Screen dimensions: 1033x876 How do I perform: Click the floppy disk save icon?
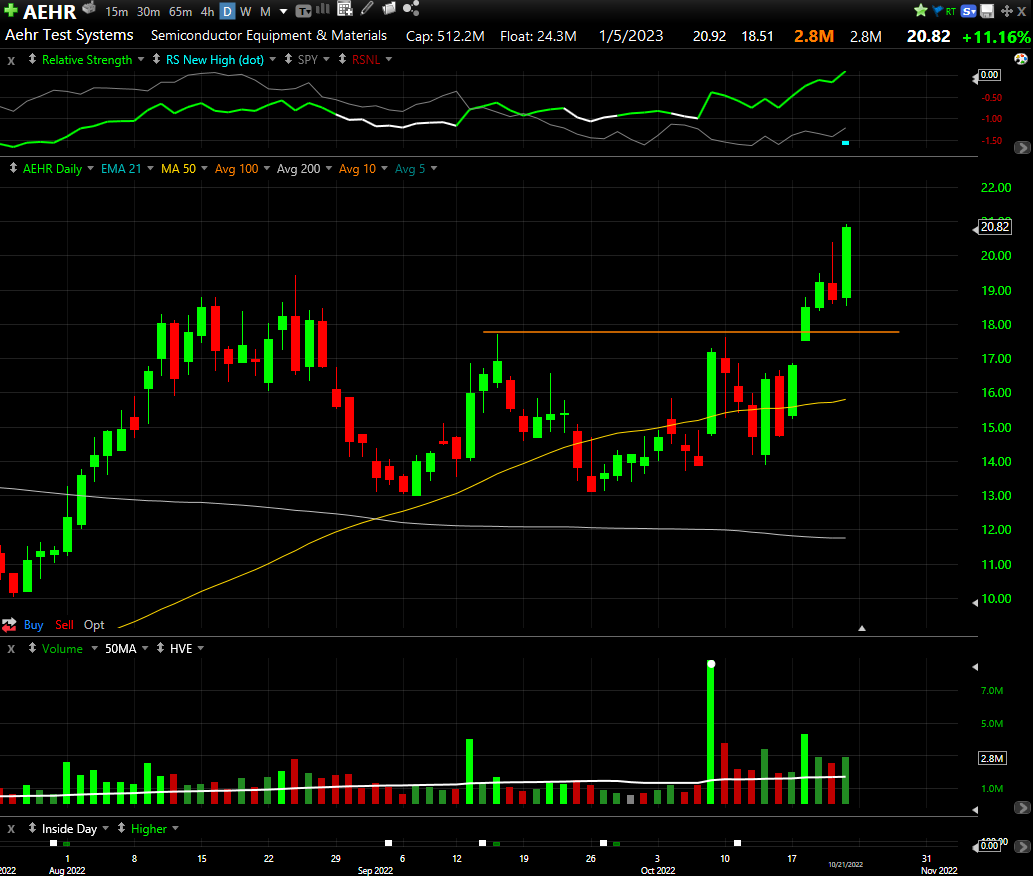click(987, 11)
